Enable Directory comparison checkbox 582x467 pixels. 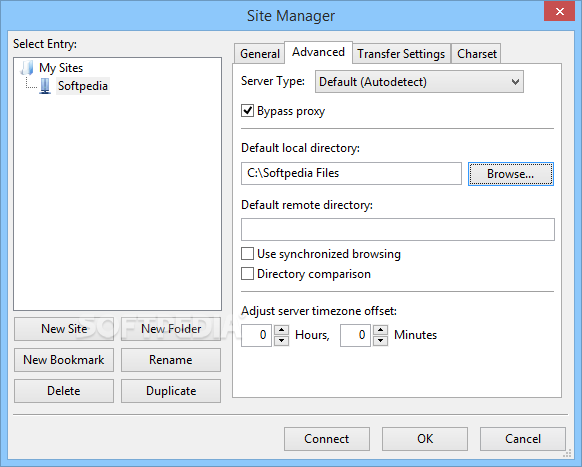247,274
